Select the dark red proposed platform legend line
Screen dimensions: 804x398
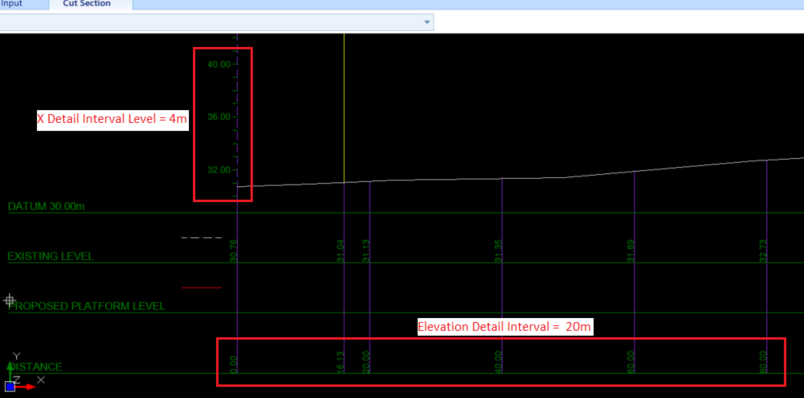[x=202, y=288]
